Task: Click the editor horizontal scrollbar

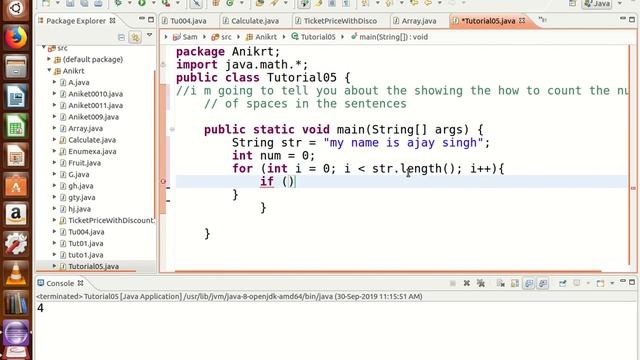Action: pyautogui.click(x=388, y=271)
